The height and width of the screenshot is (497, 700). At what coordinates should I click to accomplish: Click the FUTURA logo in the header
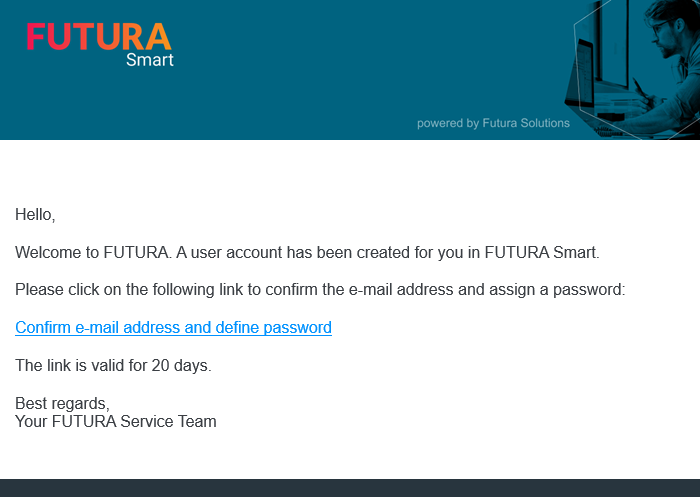(99, 36)
